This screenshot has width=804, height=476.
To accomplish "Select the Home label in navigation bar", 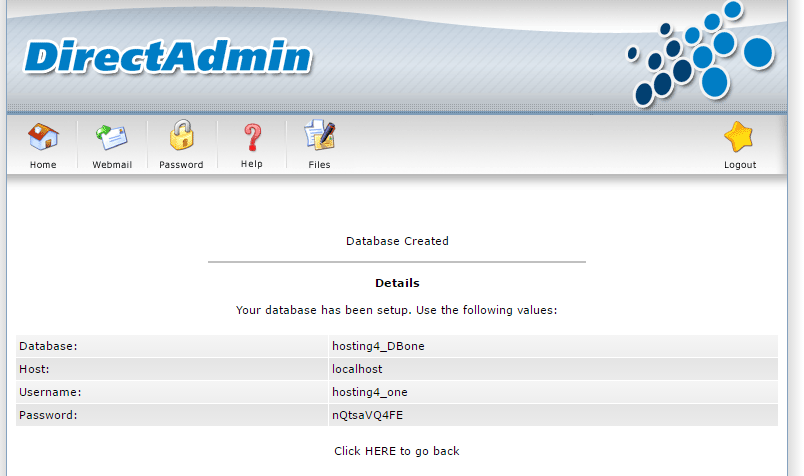I will pos(43,165).
